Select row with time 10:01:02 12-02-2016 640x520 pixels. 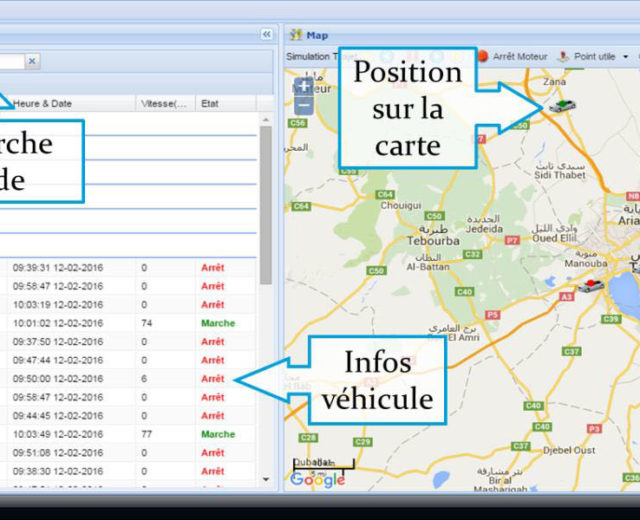[x=58, y=323]
